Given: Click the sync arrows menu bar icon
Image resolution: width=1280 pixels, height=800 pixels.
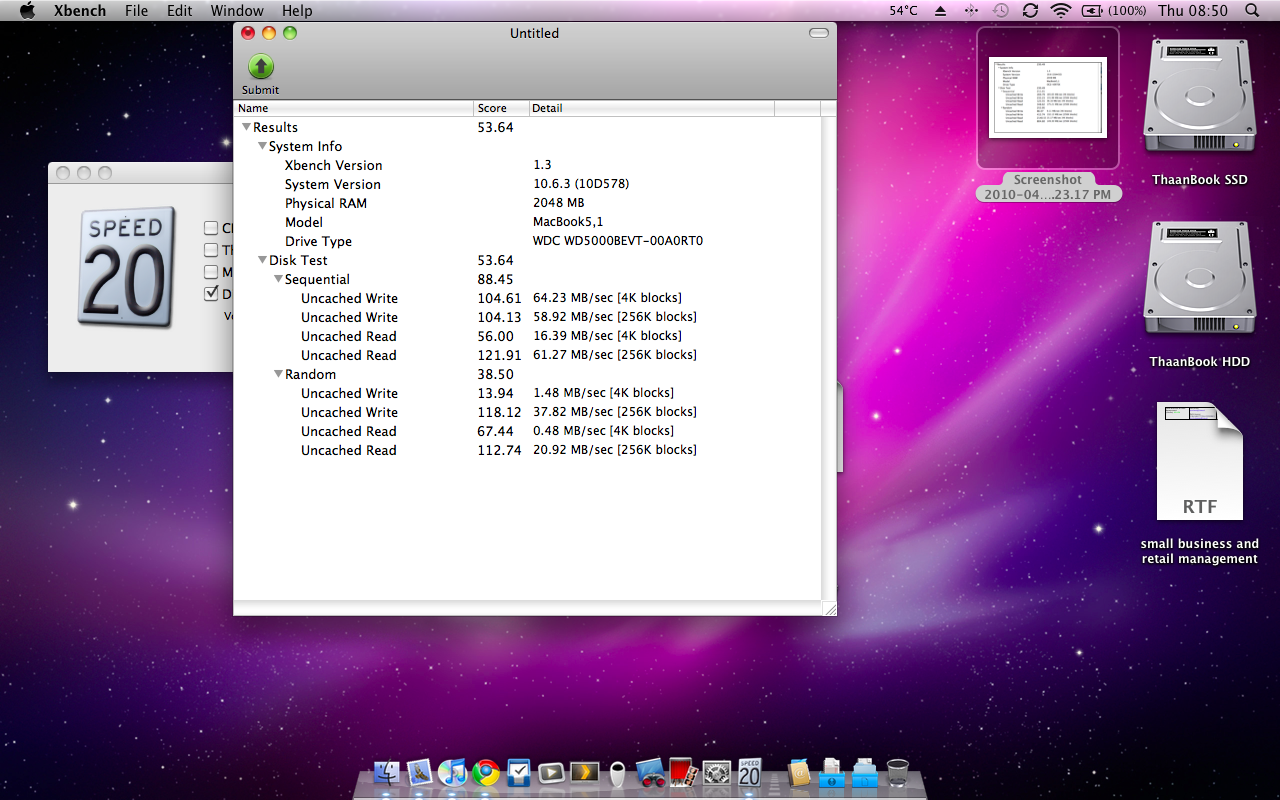Looking at the screenshot, I should tap(1030, 10).
